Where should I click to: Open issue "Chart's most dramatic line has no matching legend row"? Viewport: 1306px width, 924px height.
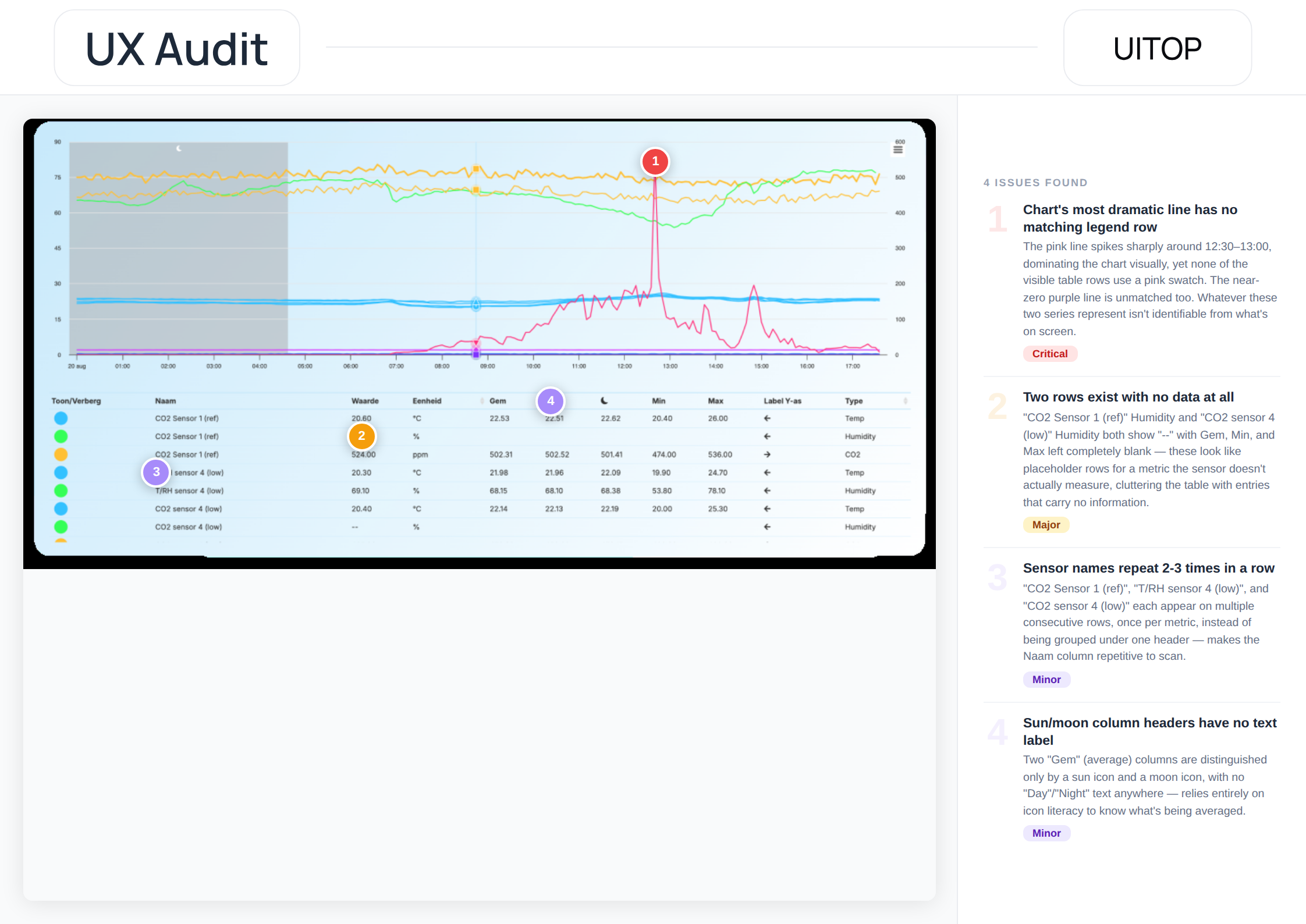[1130, 218]
